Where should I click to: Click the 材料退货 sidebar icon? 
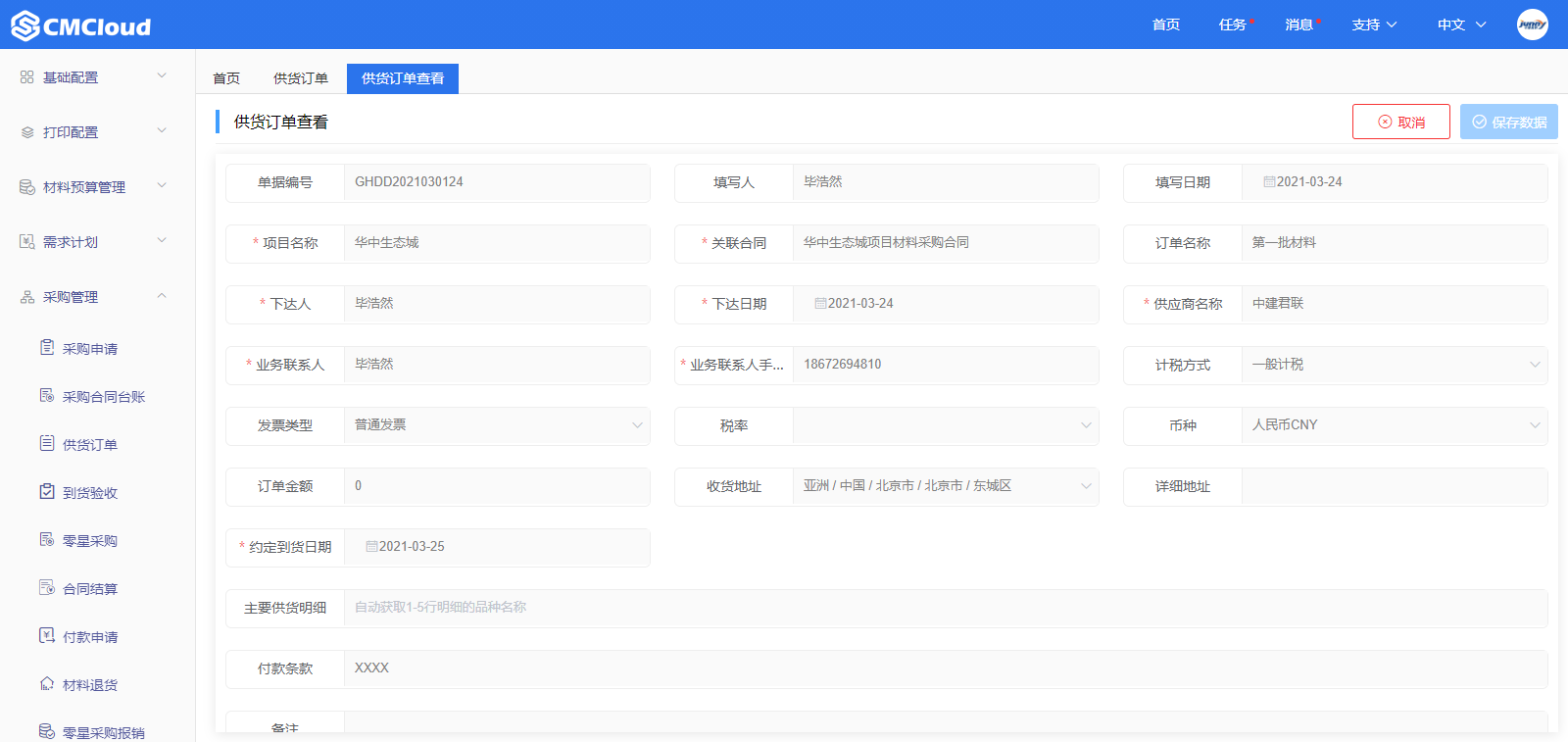click(47, 684)
